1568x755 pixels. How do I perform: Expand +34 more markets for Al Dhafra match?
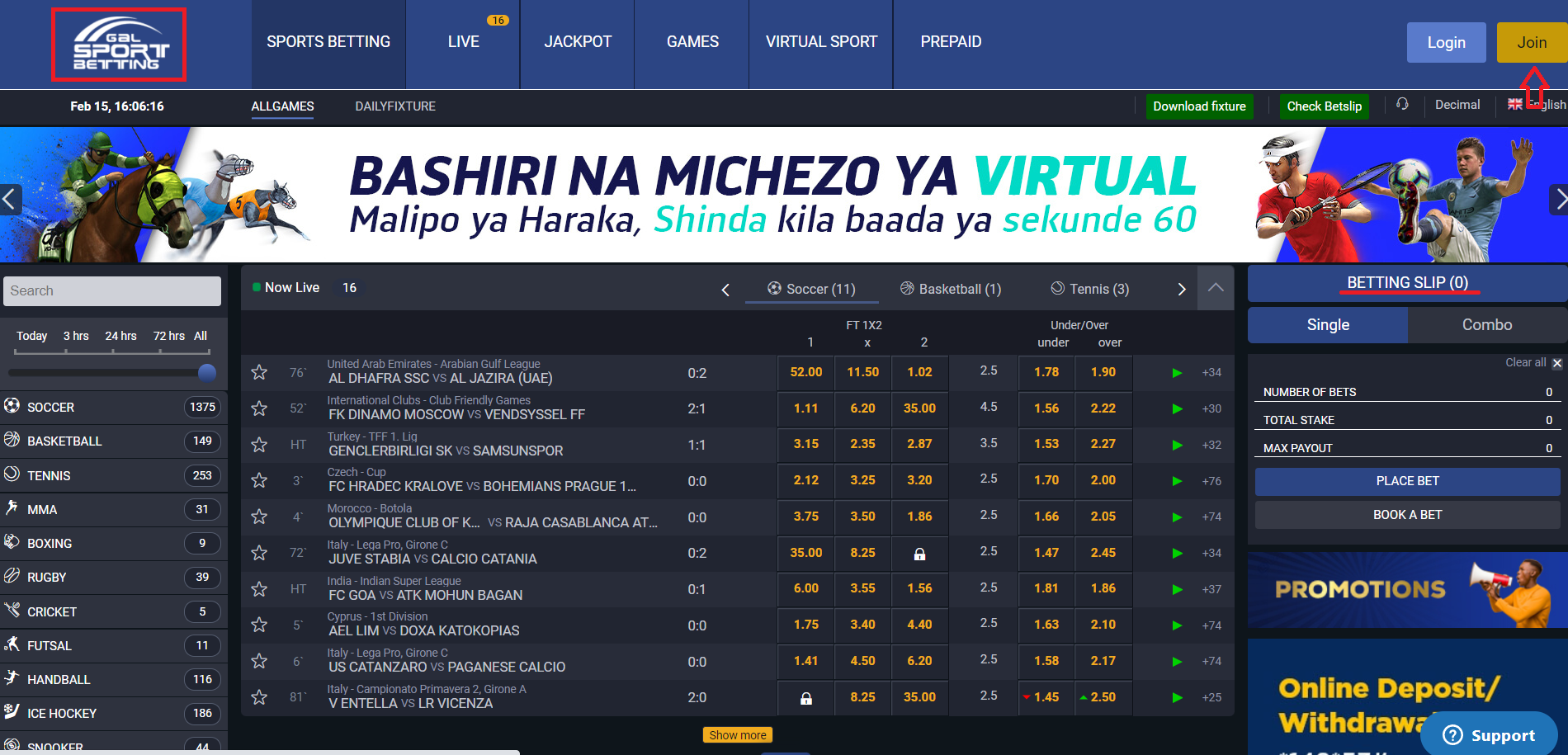tap(1211, 373)
